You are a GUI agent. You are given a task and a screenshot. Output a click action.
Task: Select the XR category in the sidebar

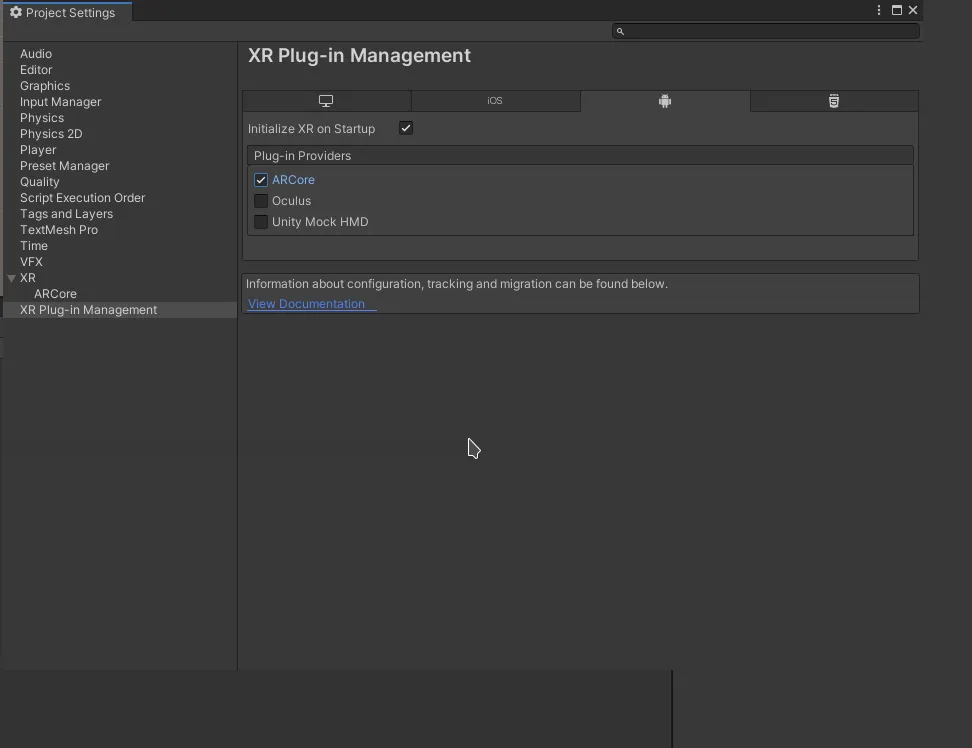point(28,278)
